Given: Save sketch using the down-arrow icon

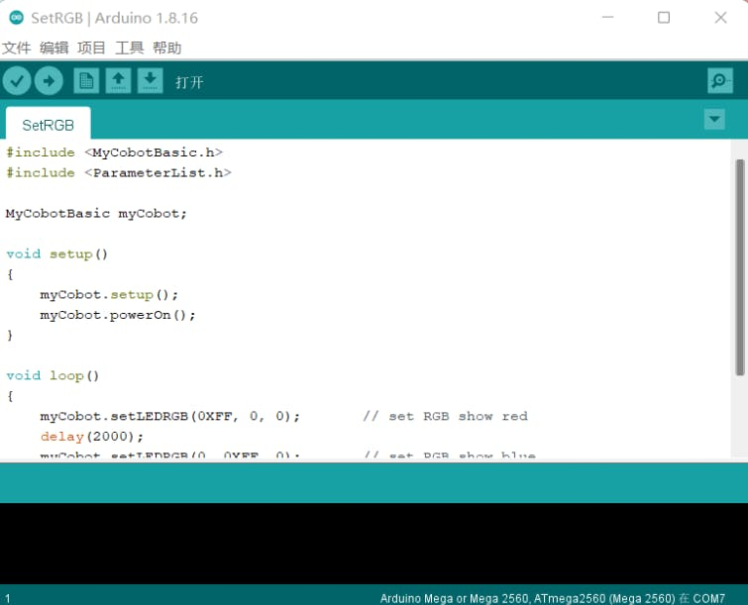Looking at the screenshot, I should coord(150,81).
